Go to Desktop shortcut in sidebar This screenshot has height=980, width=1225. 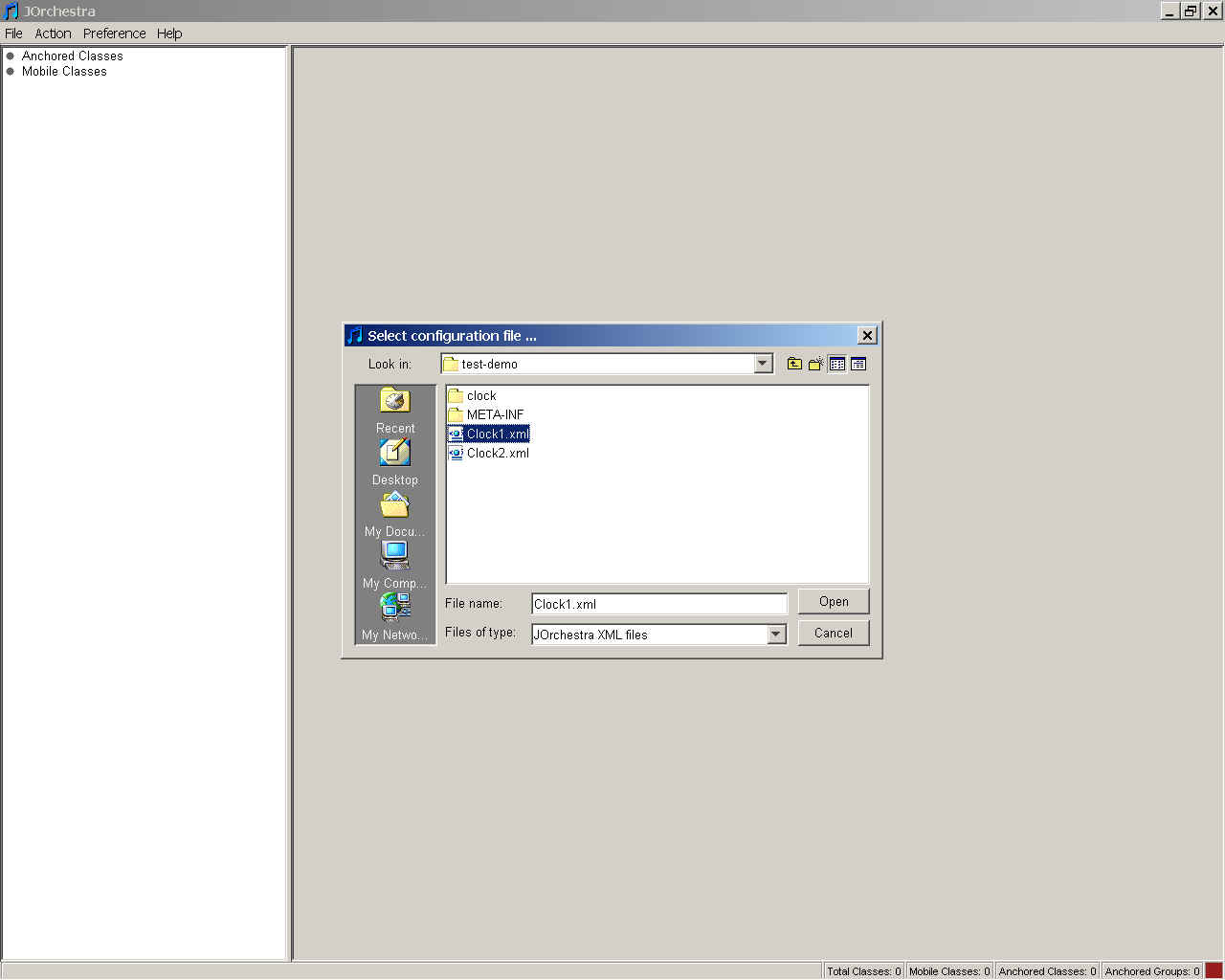point(394,461)
